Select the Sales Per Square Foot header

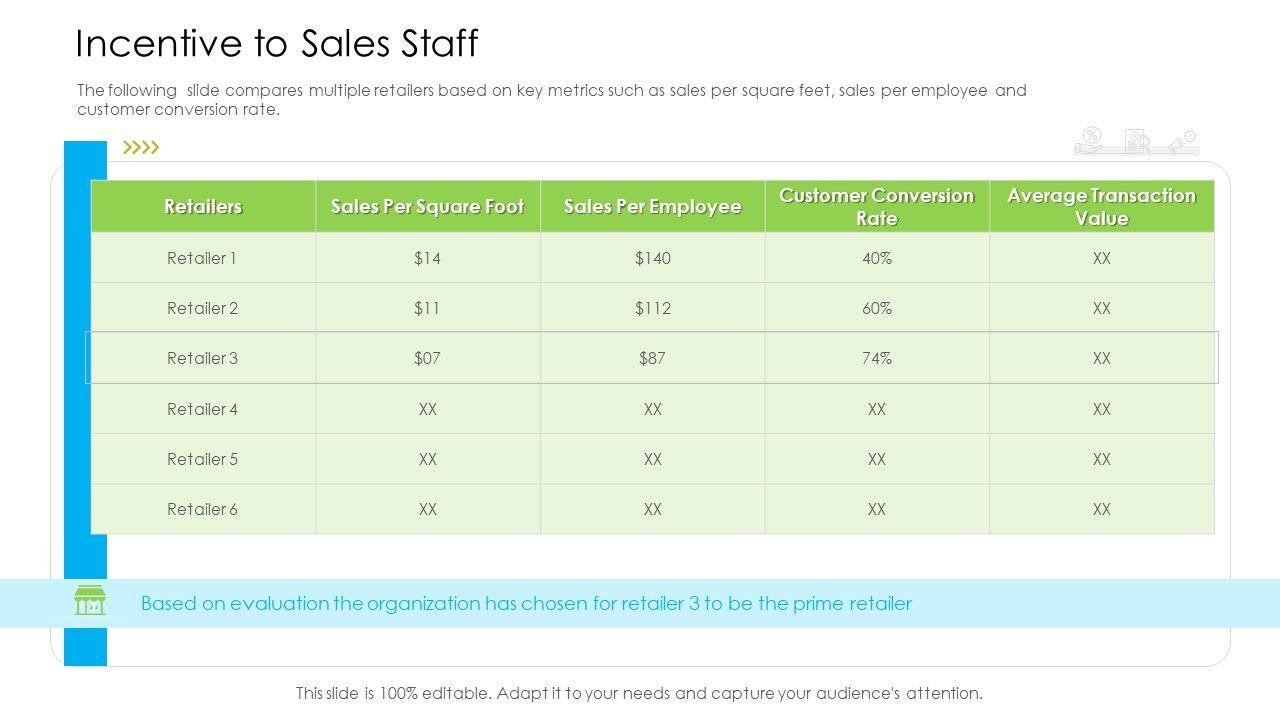(427, 207)
